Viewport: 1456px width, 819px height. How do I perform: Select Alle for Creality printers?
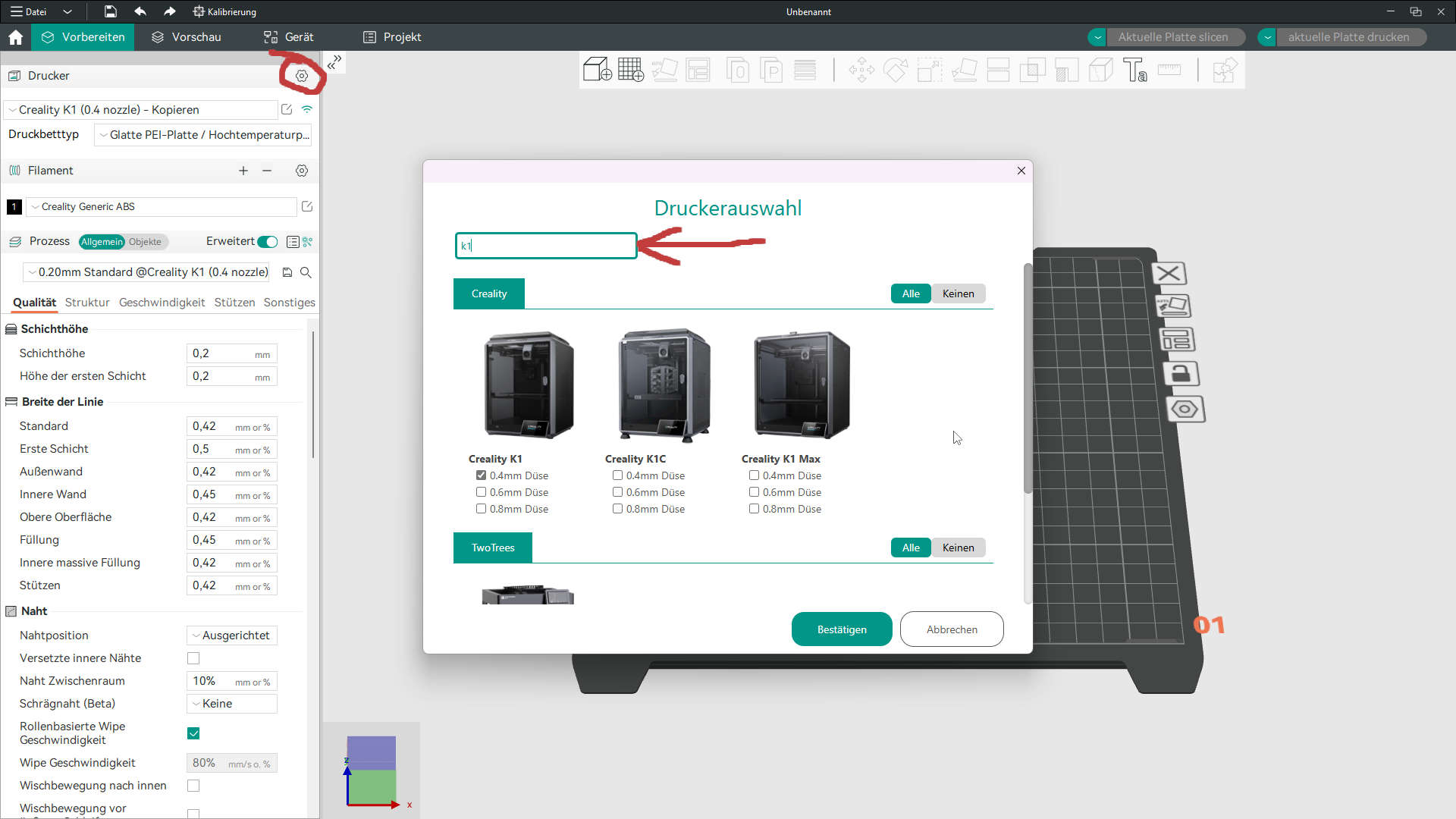pos(911,293)
